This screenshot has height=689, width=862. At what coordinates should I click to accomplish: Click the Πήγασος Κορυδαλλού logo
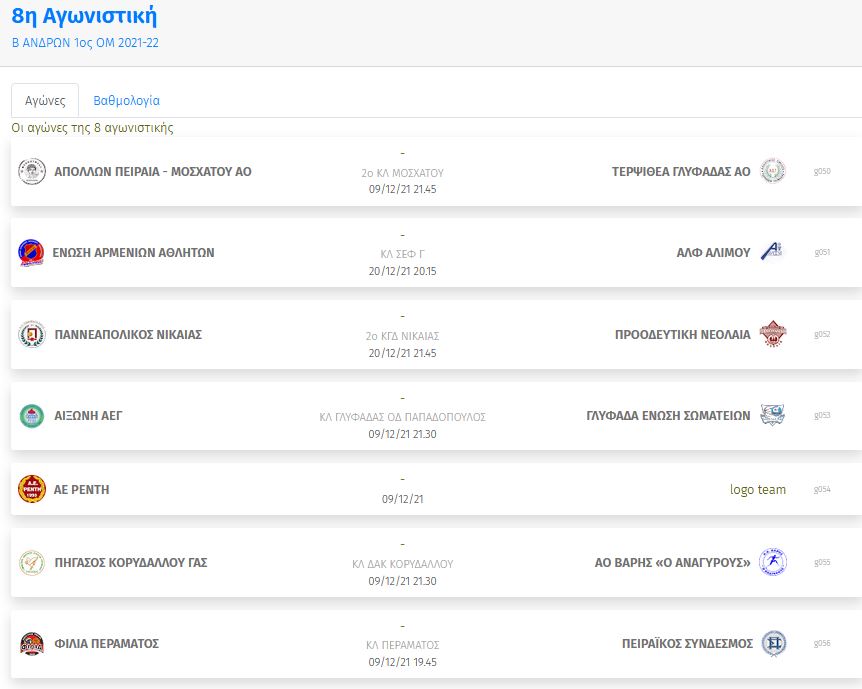point(32,562)
